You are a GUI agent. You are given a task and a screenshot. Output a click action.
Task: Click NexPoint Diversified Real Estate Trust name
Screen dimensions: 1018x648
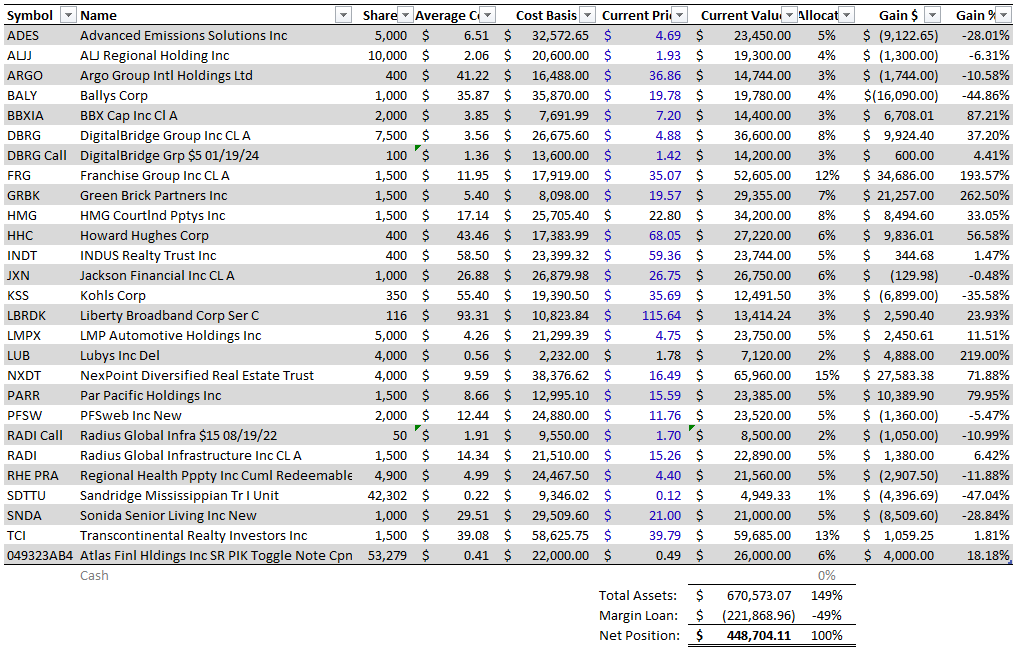pyautogui.click(x=197, y=376)
